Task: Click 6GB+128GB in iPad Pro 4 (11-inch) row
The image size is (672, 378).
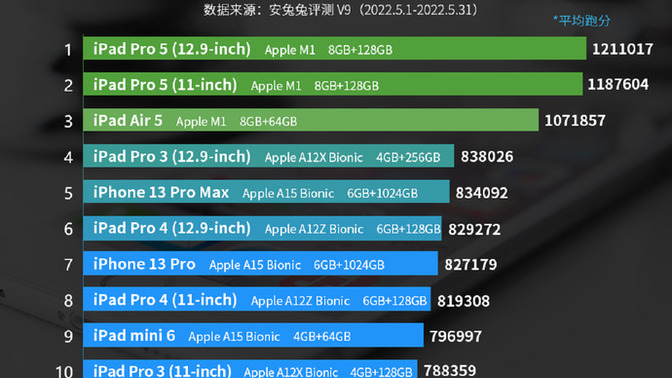Action: tap(395, 301)
